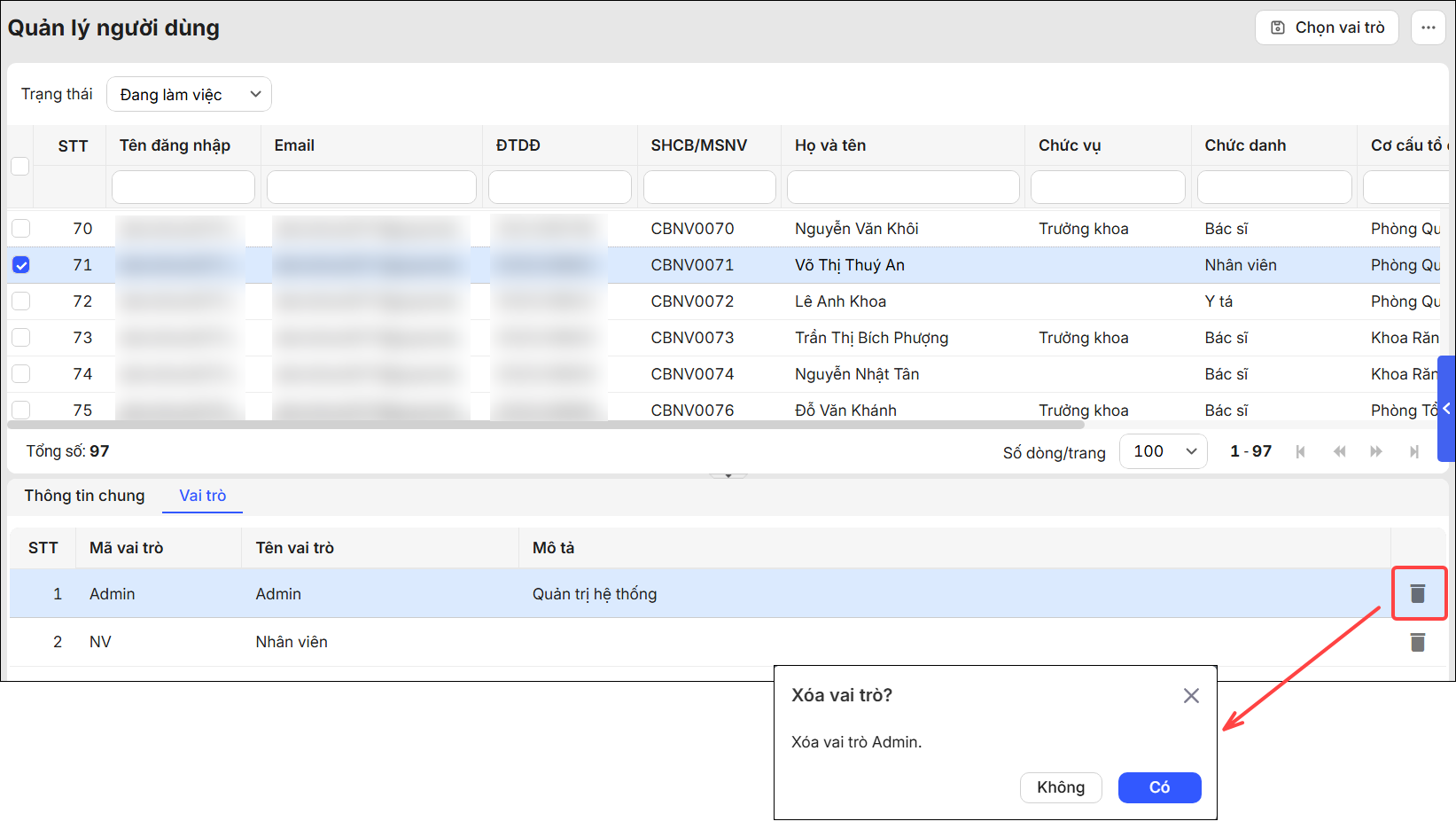Close the Xóa vai trò dialog
Viewport: 1456px width, 837px height.
coord(1191,696)
